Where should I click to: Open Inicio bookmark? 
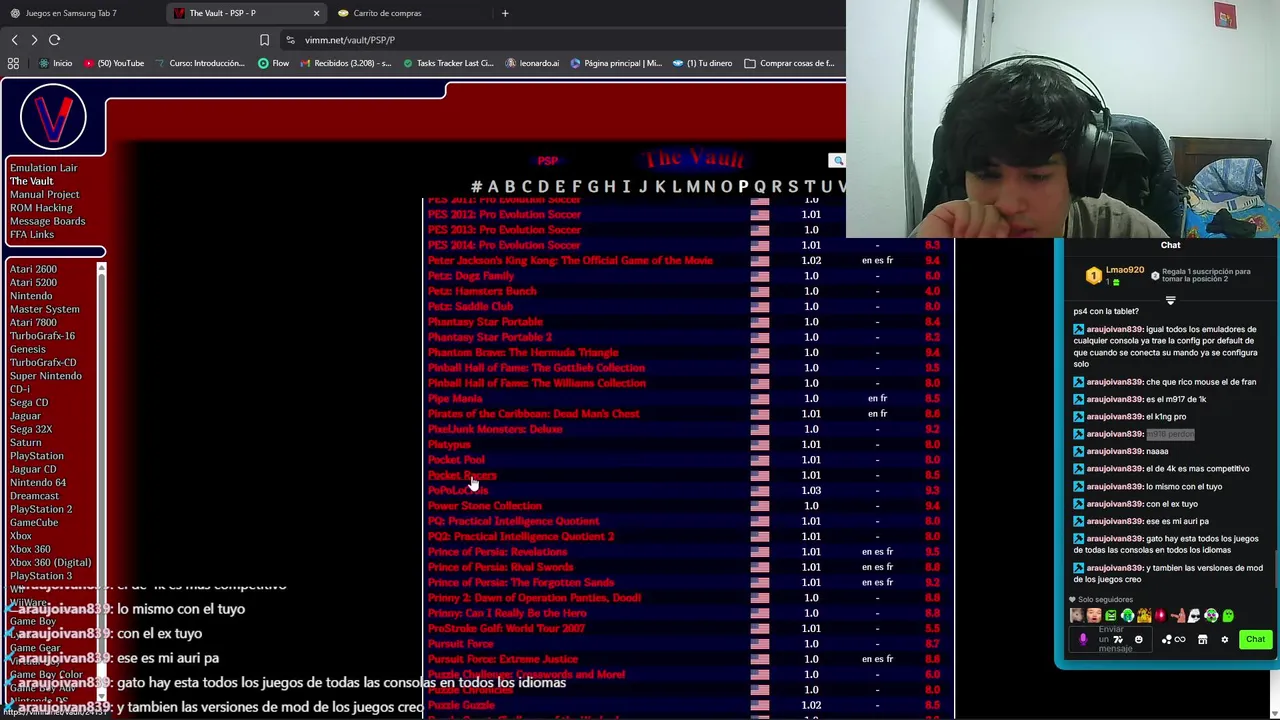(55, 63)
